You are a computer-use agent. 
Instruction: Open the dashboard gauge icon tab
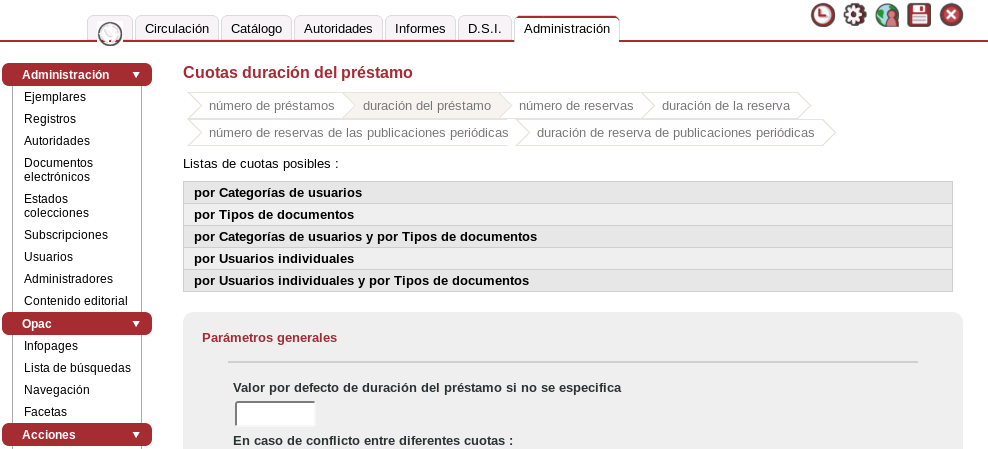coord(110,33)
